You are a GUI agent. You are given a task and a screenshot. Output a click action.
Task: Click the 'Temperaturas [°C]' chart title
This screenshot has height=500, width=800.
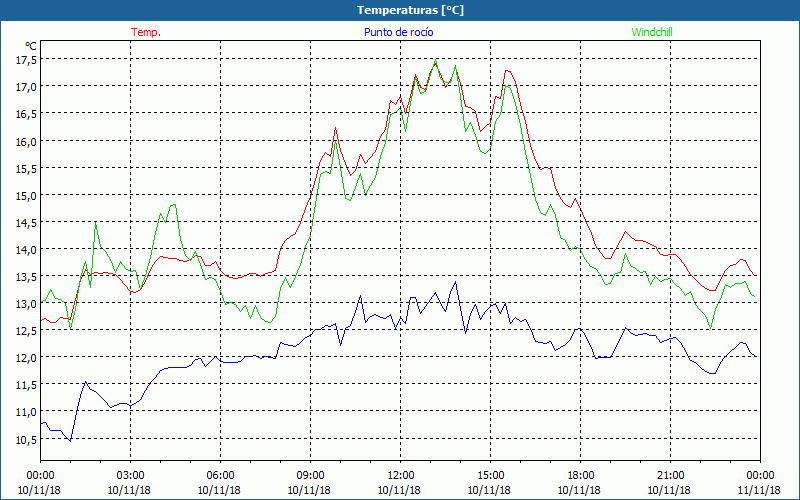click(x=410, y=10)
